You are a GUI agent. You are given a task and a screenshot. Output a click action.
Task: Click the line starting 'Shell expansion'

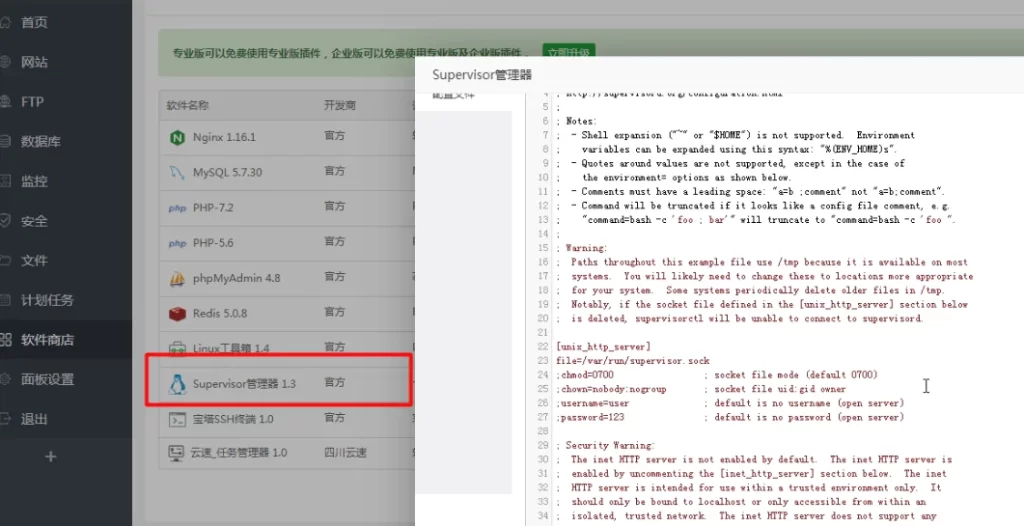pyautogui.click(x=735, y=135)
